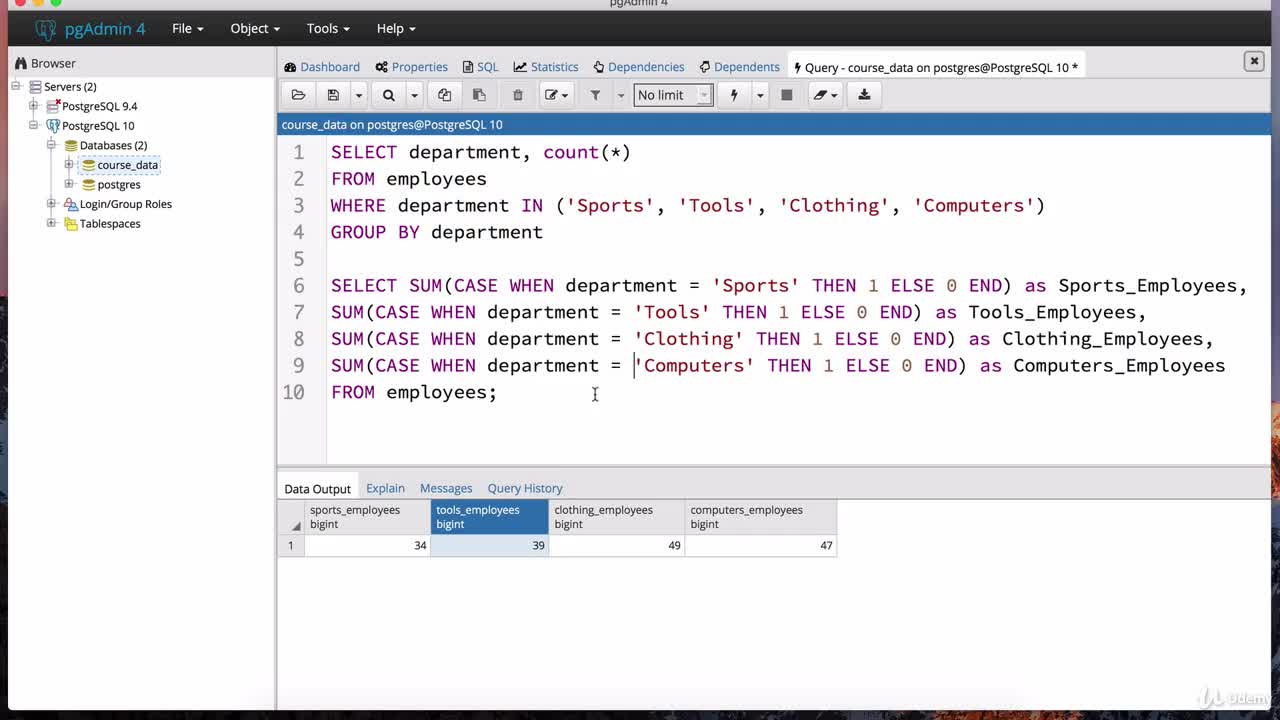Screen dimensions: 1280x720
Task: Click the cell with value 49
Action: click(617, 545)
